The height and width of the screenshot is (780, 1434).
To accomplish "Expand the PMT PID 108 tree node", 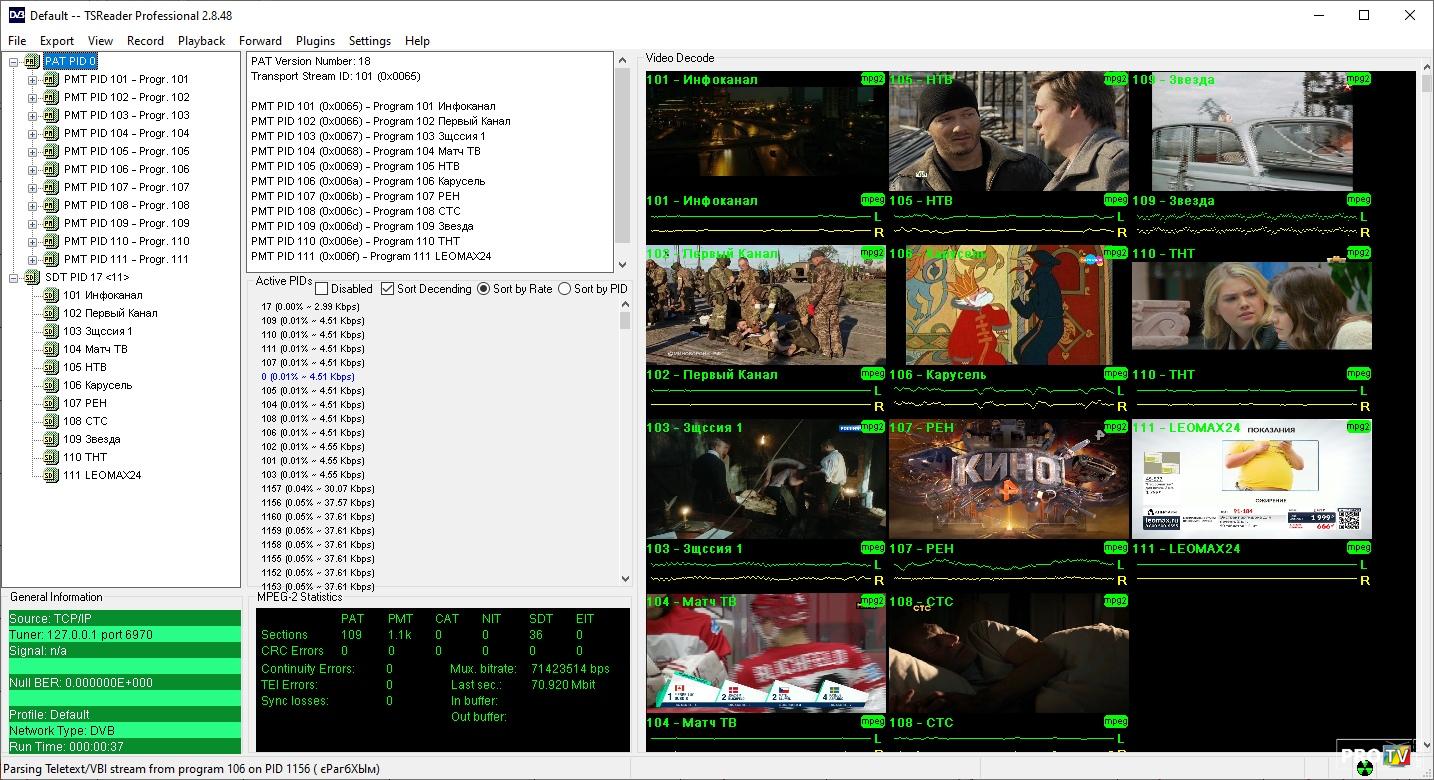I will tap(32, 205).
